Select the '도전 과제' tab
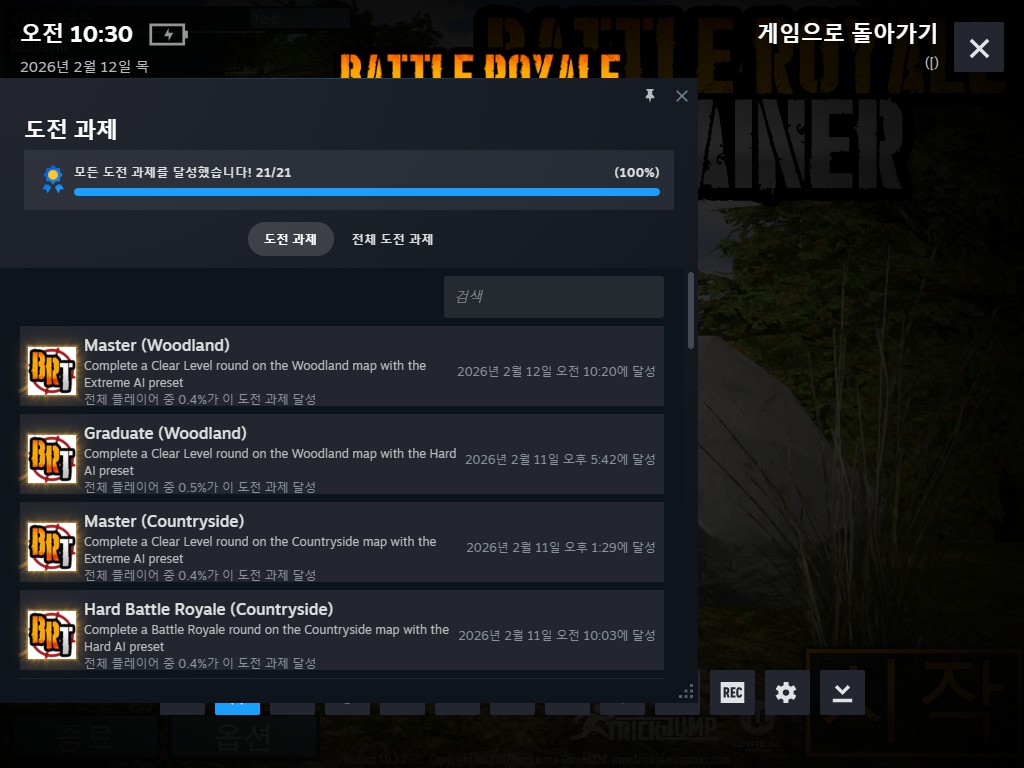1024x768 pixels. click(x=291, y=239)
